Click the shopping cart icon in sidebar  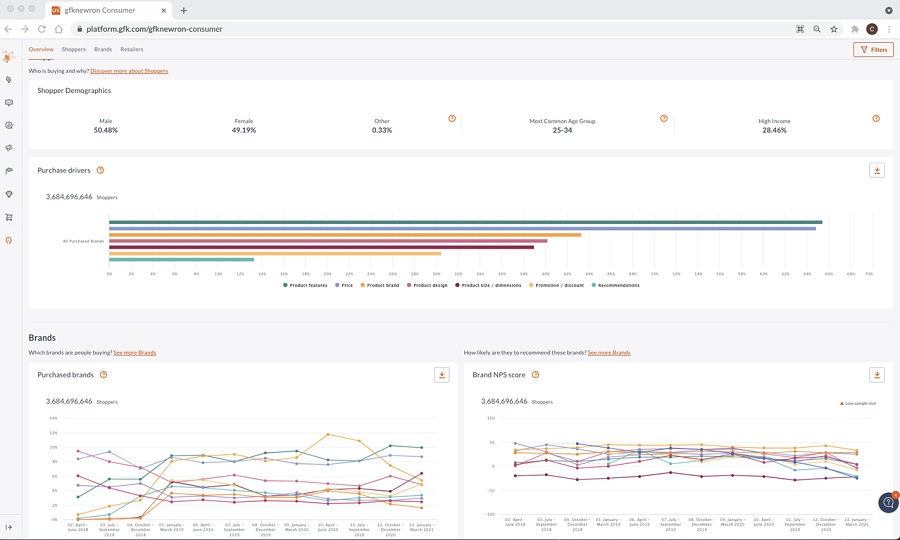pos(9,217)
